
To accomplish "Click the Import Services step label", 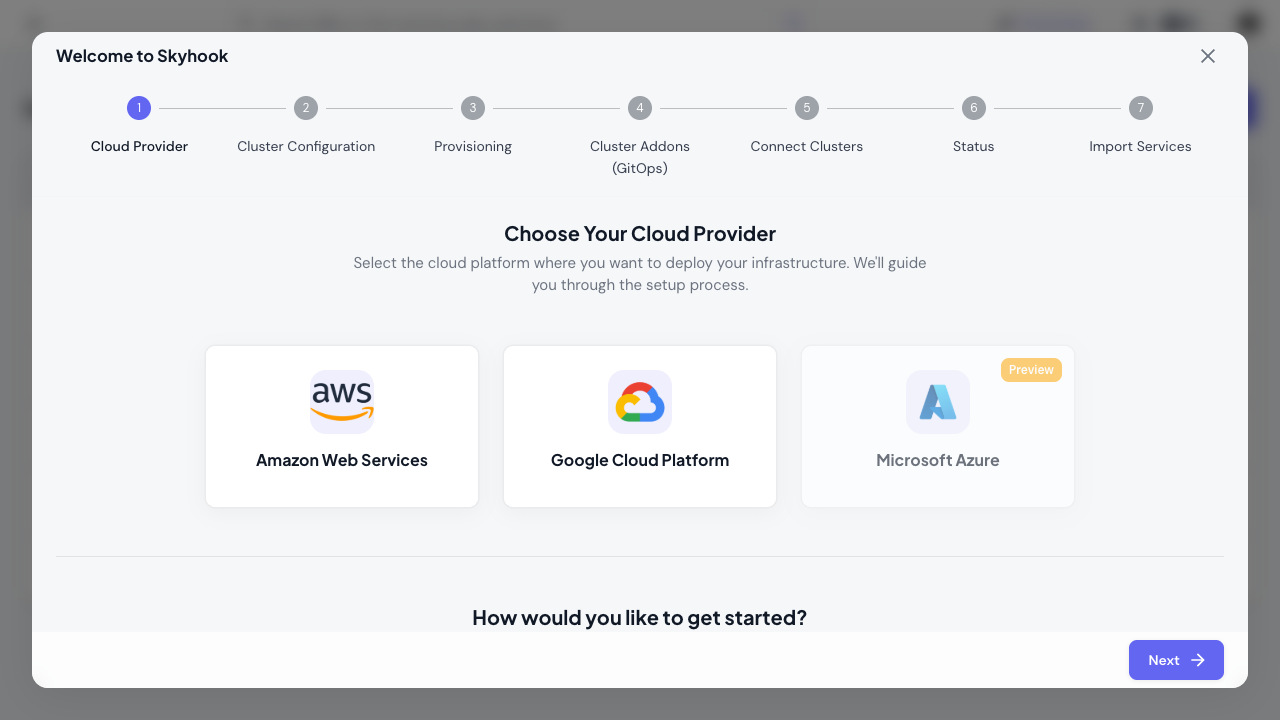I will pyautogui.click(x=1140, y=146).
